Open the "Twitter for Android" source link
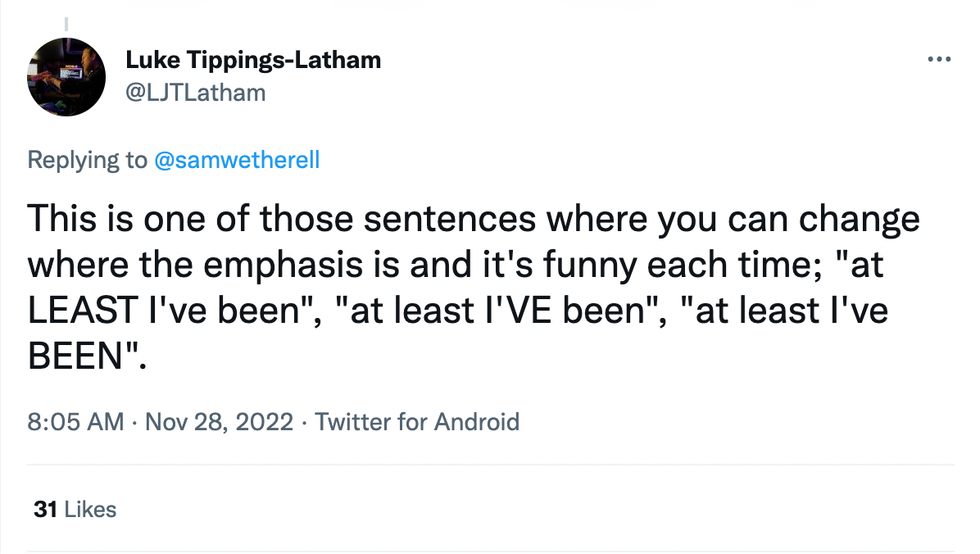The height and width of the screenshot is (554, 980). [417, 421]
